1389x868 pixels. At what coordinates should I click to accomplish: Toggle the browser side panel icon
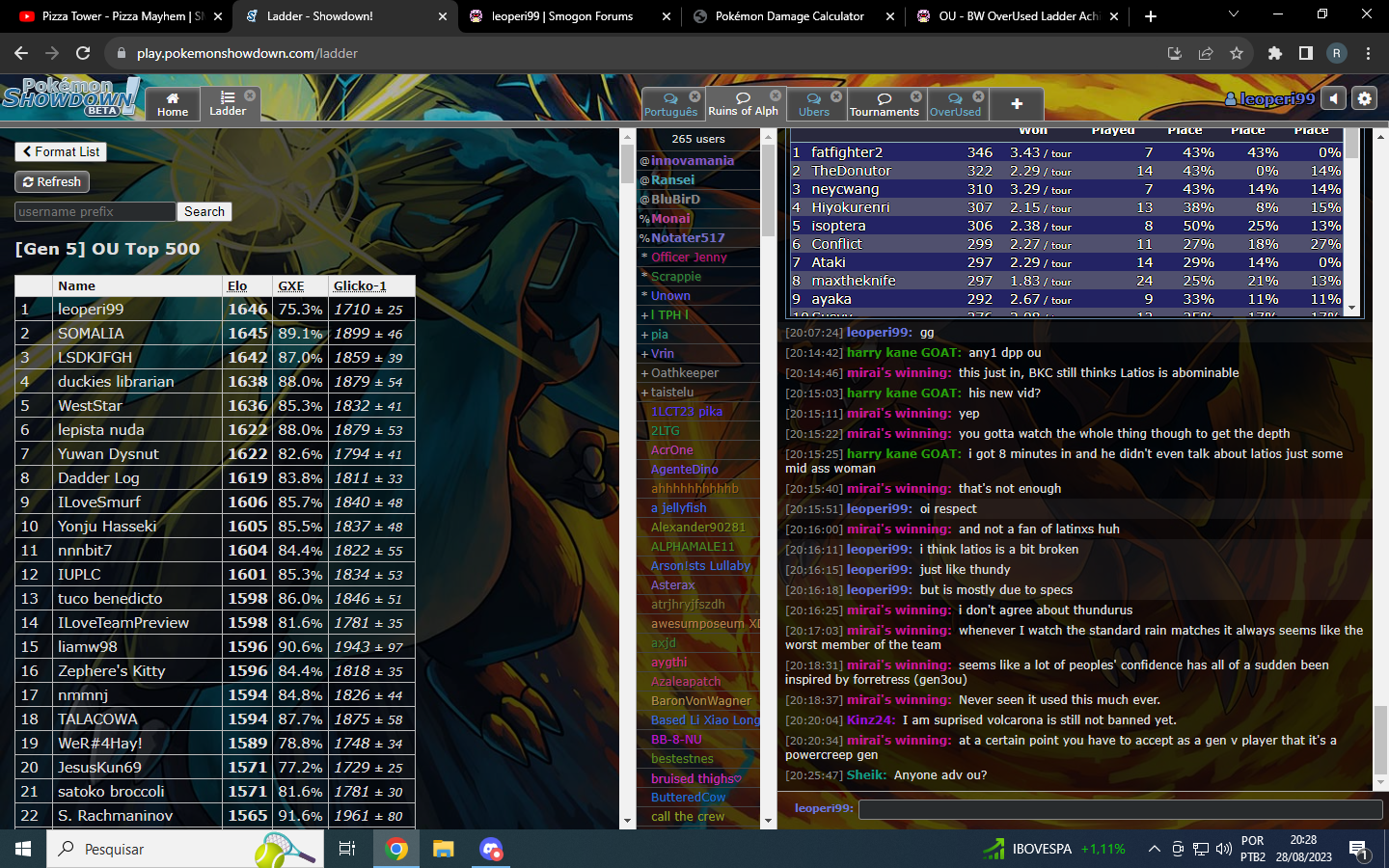pyautogui.click(x=1305, y=53)
